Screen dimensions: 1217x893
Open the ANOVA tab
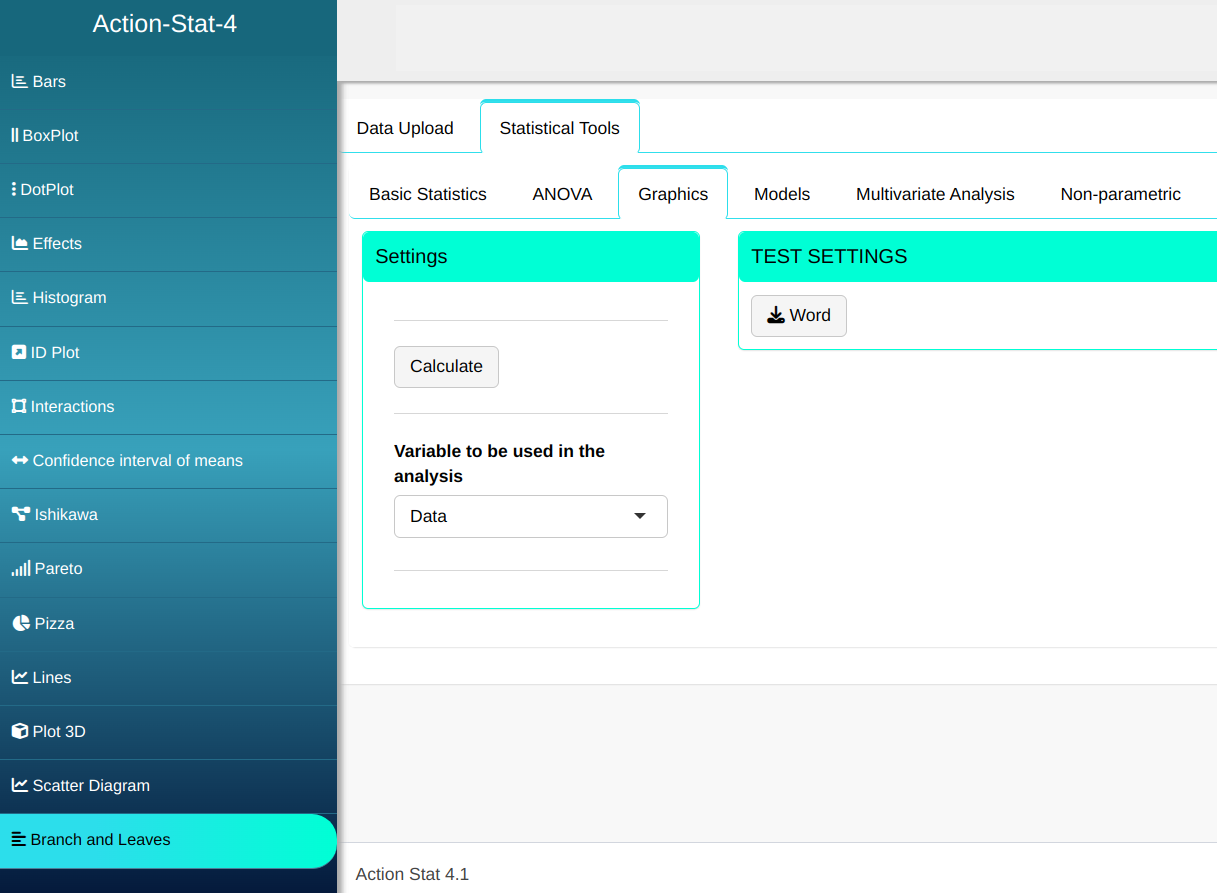click(562, 194)
